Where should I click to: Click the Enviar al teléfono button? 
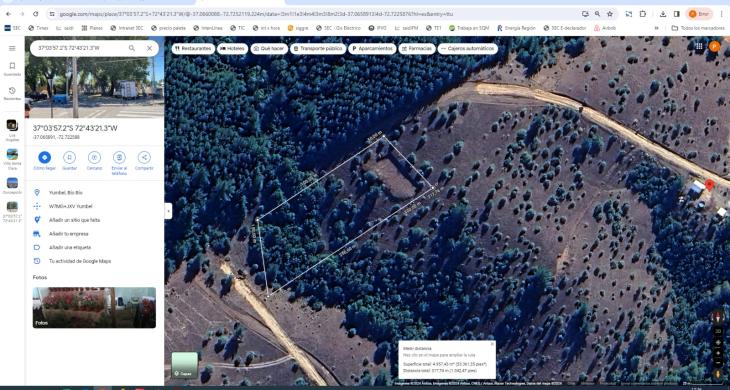click(x=119, y=163)
